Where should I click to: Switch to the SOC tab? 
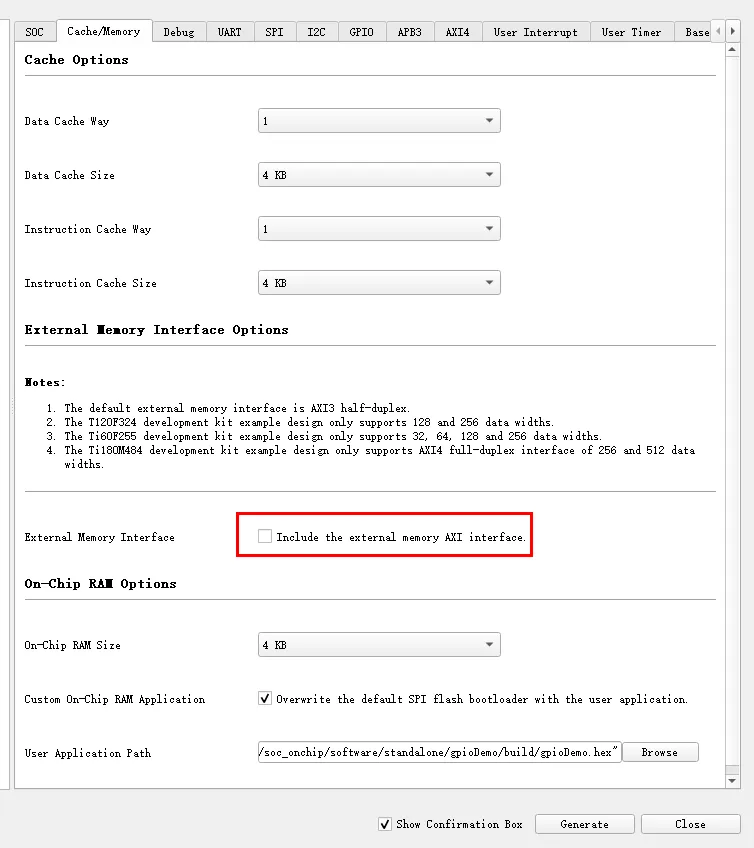pos(34,32)
